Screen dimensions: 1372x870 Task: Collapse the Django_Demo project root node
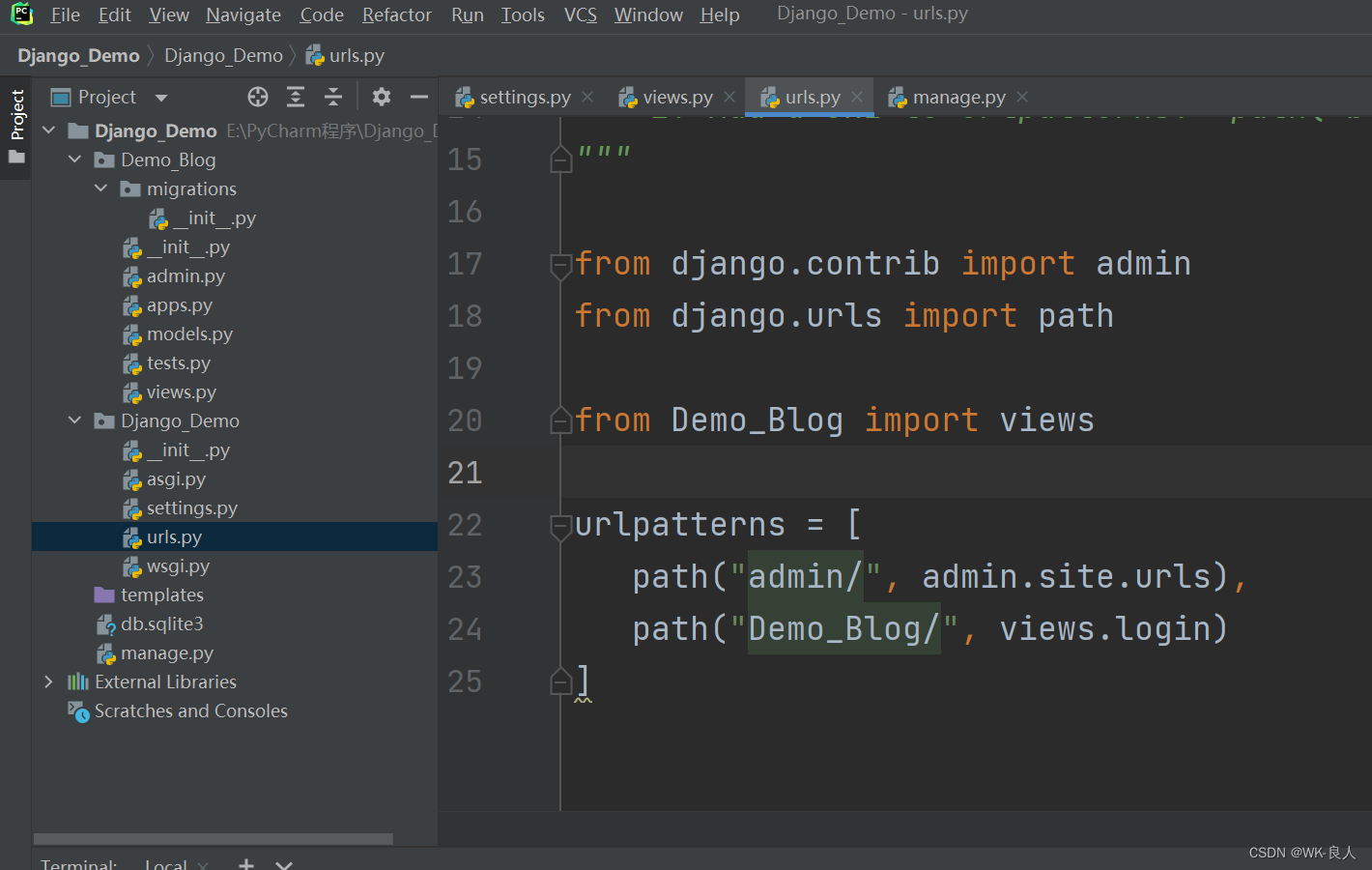pyautogui.click(x=48, y=130)
